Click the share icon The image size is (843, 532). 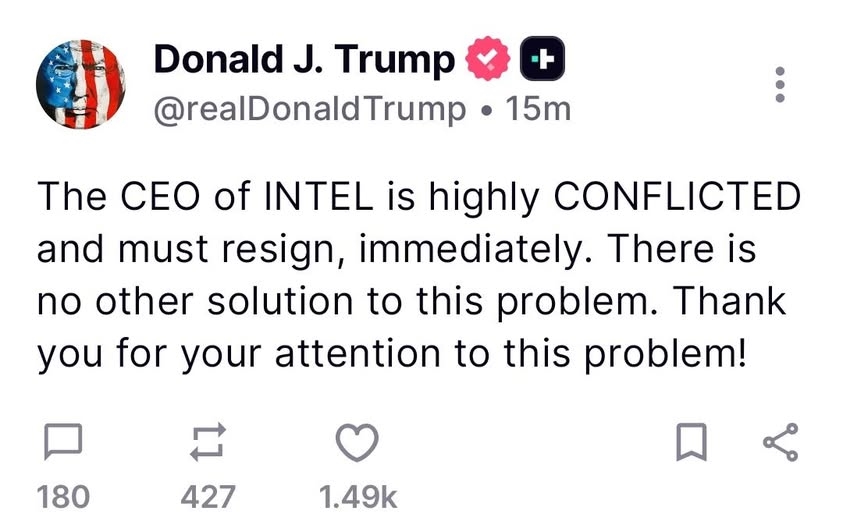tap(781, 442)
